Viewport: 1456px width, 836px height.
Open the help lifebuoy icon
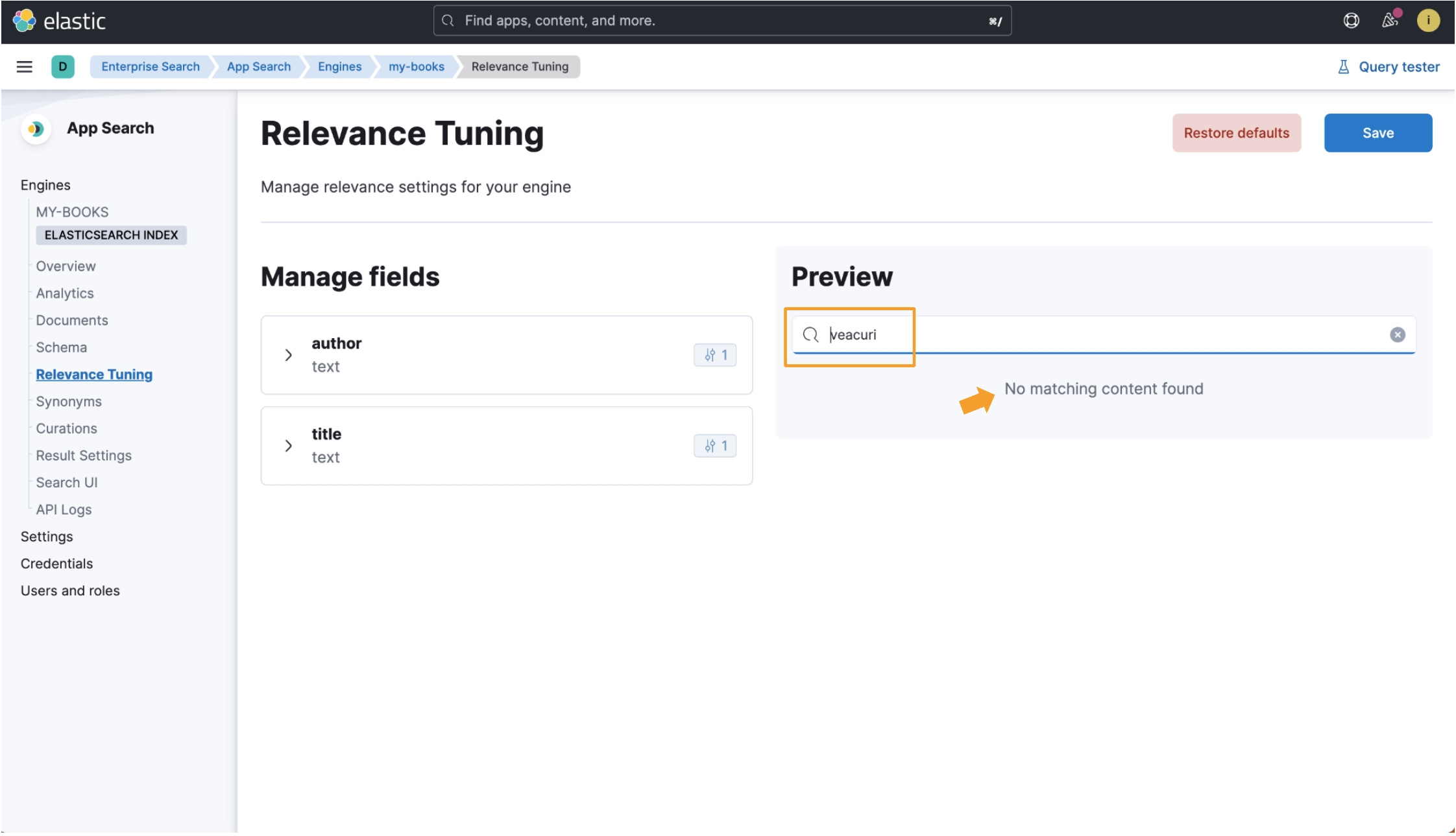click(1351, 21)
